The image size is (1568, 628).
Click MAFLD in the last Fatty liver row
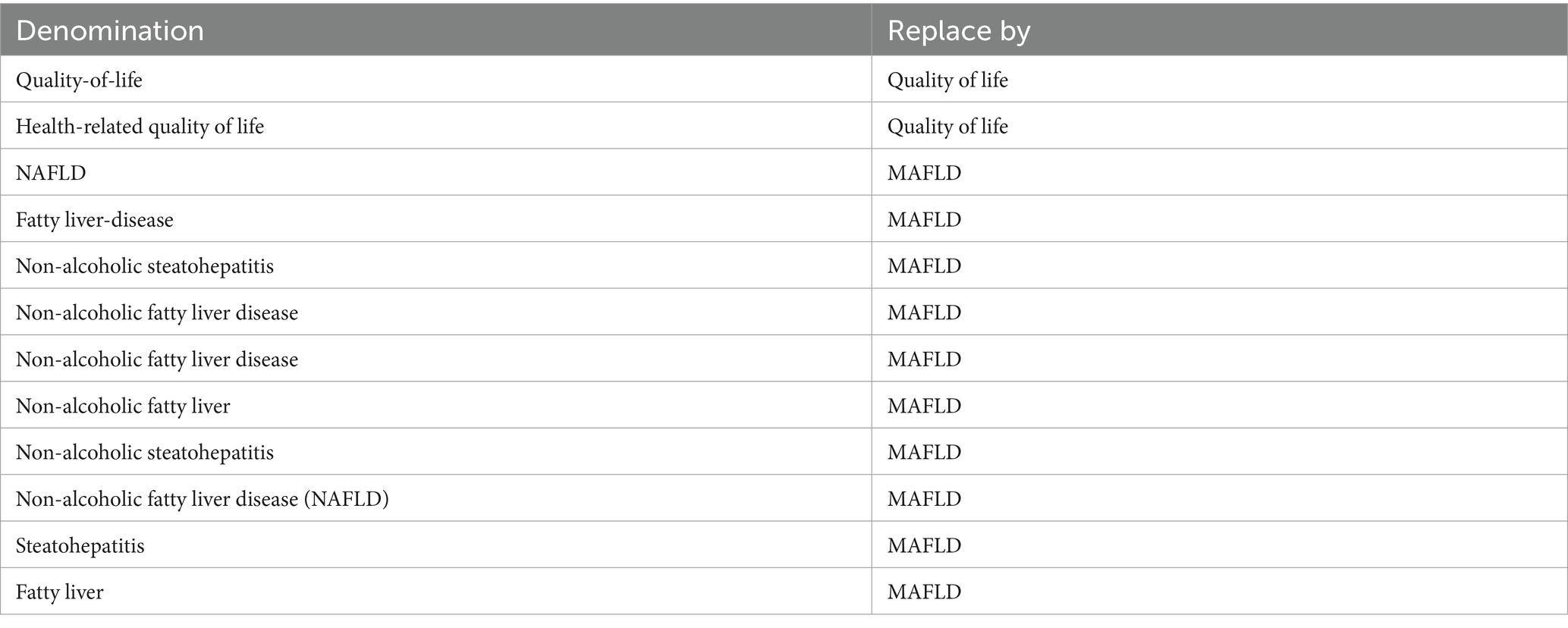[x=924, y=592]
